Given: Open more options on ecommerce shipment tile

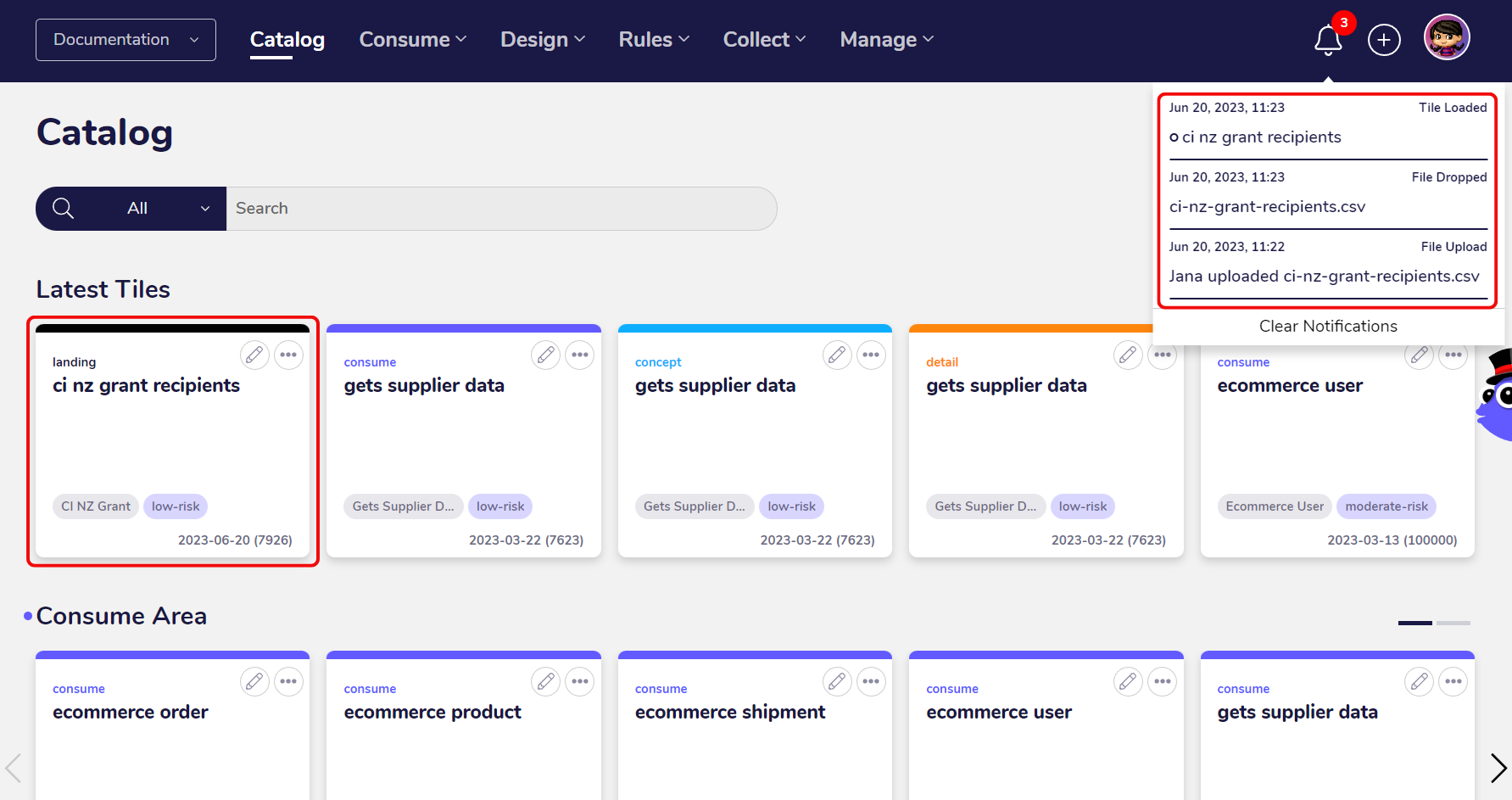Looking at the screenshot, I should coord(871,681).
